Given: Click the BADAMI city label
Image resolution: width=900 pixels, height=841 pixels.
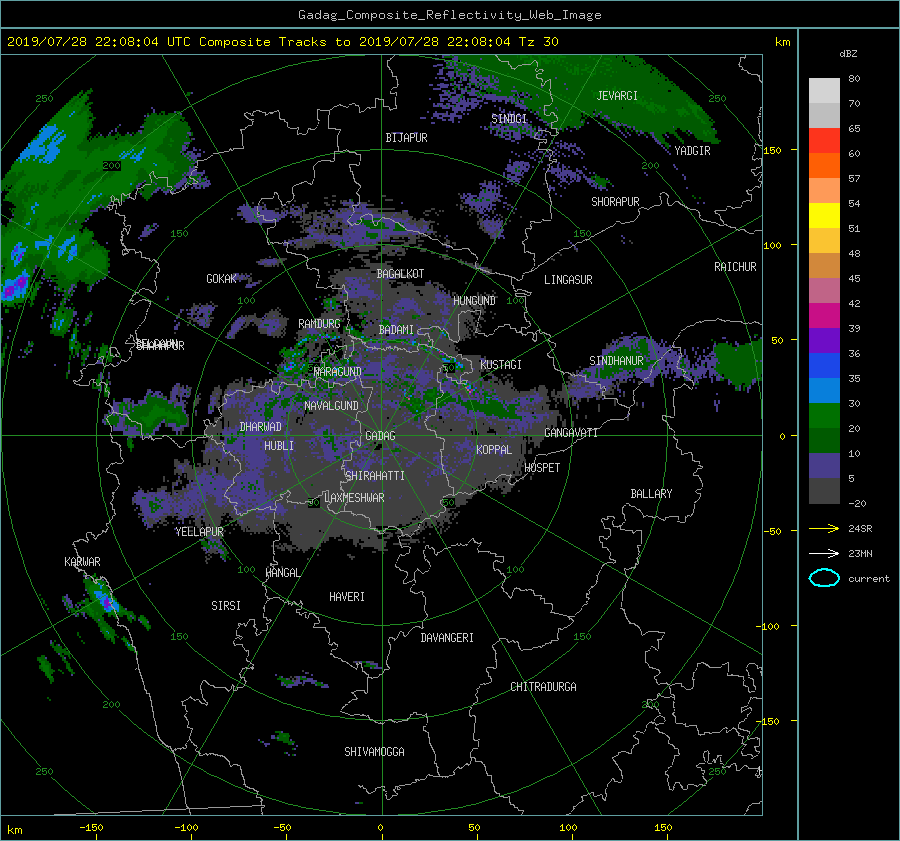Looking at the screenshot, I should point(396,330).
